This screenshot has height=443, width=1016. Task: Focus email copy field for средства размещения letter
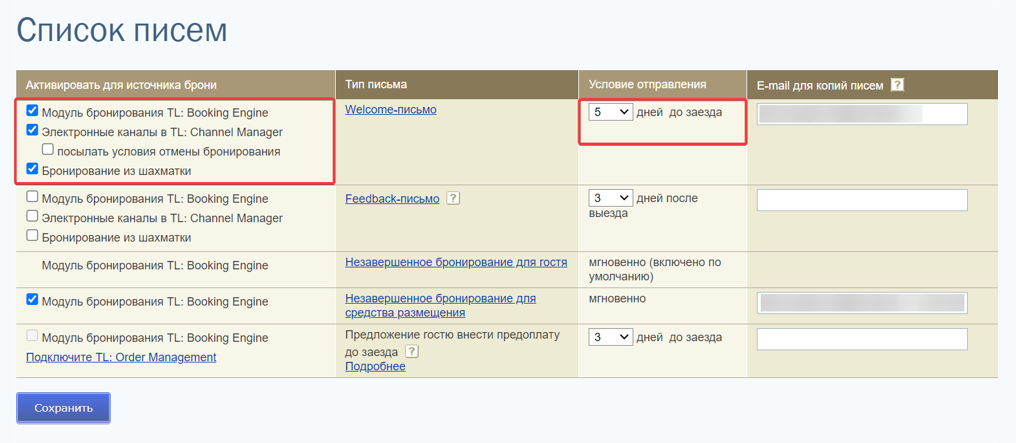(862, 303)
